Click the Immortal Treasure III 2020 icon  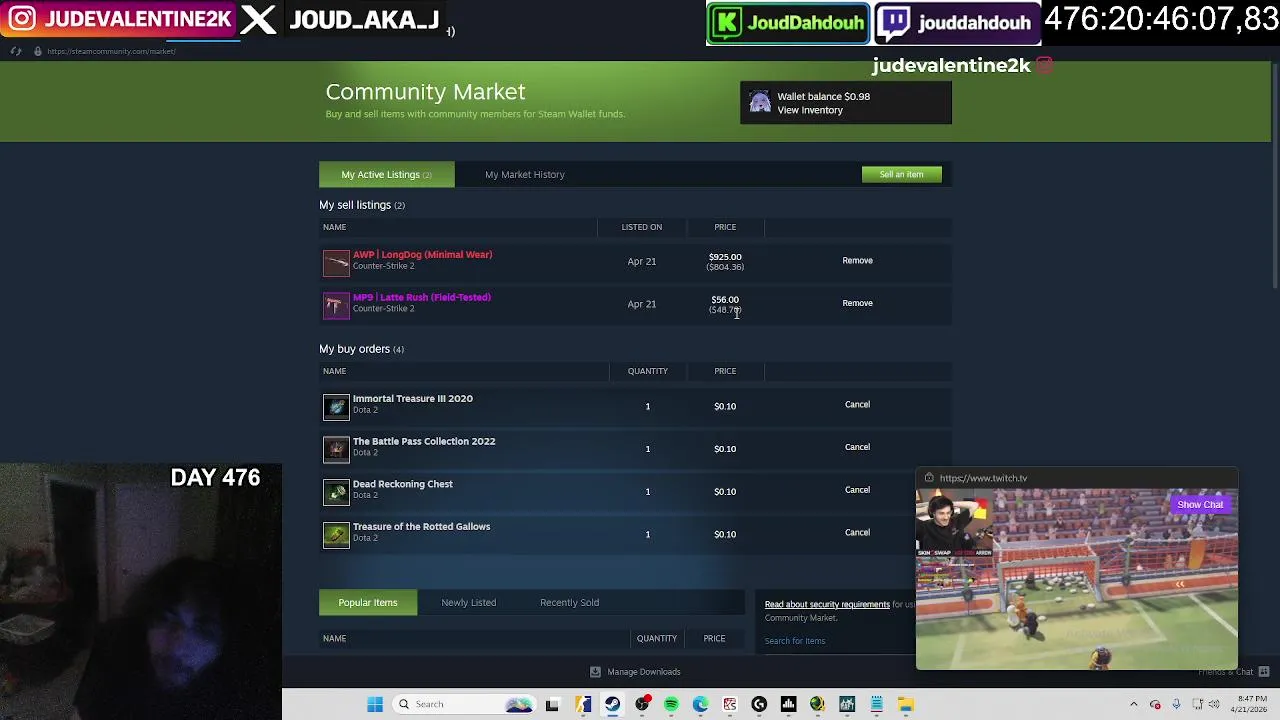[x=336, y=406]
